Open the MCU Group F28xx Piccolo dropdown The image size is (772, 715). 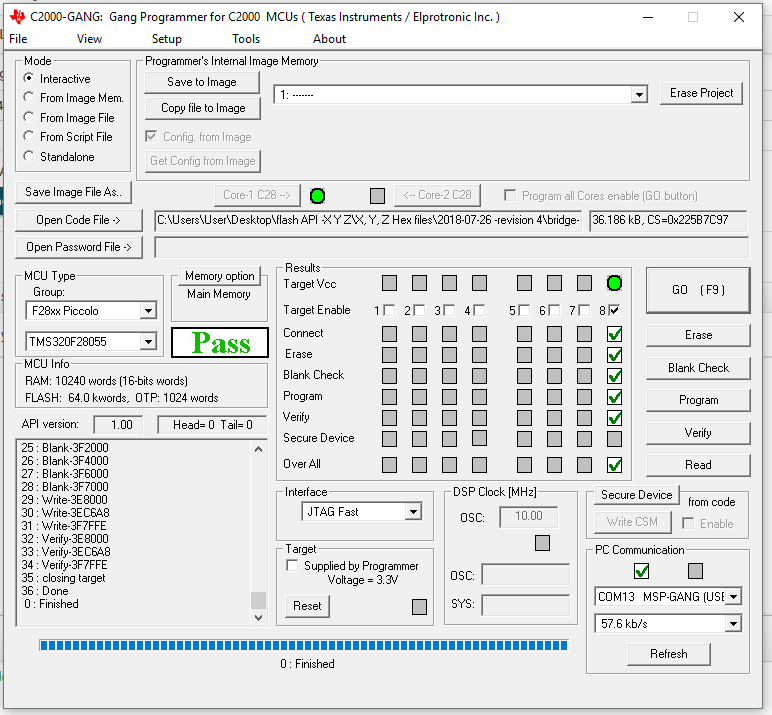(x=148, y=311)
